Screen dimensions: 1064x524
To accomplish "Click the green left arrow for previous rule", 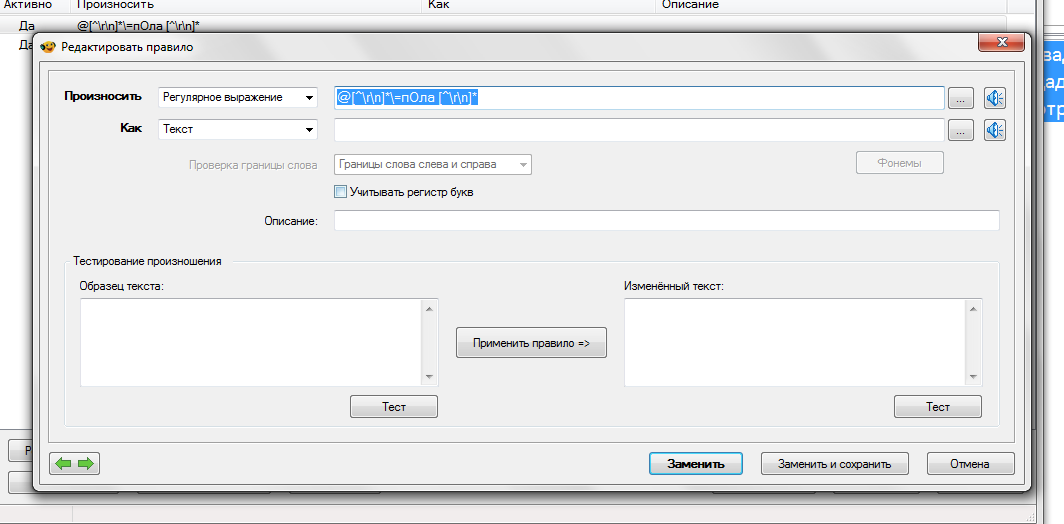I will 65,464.
